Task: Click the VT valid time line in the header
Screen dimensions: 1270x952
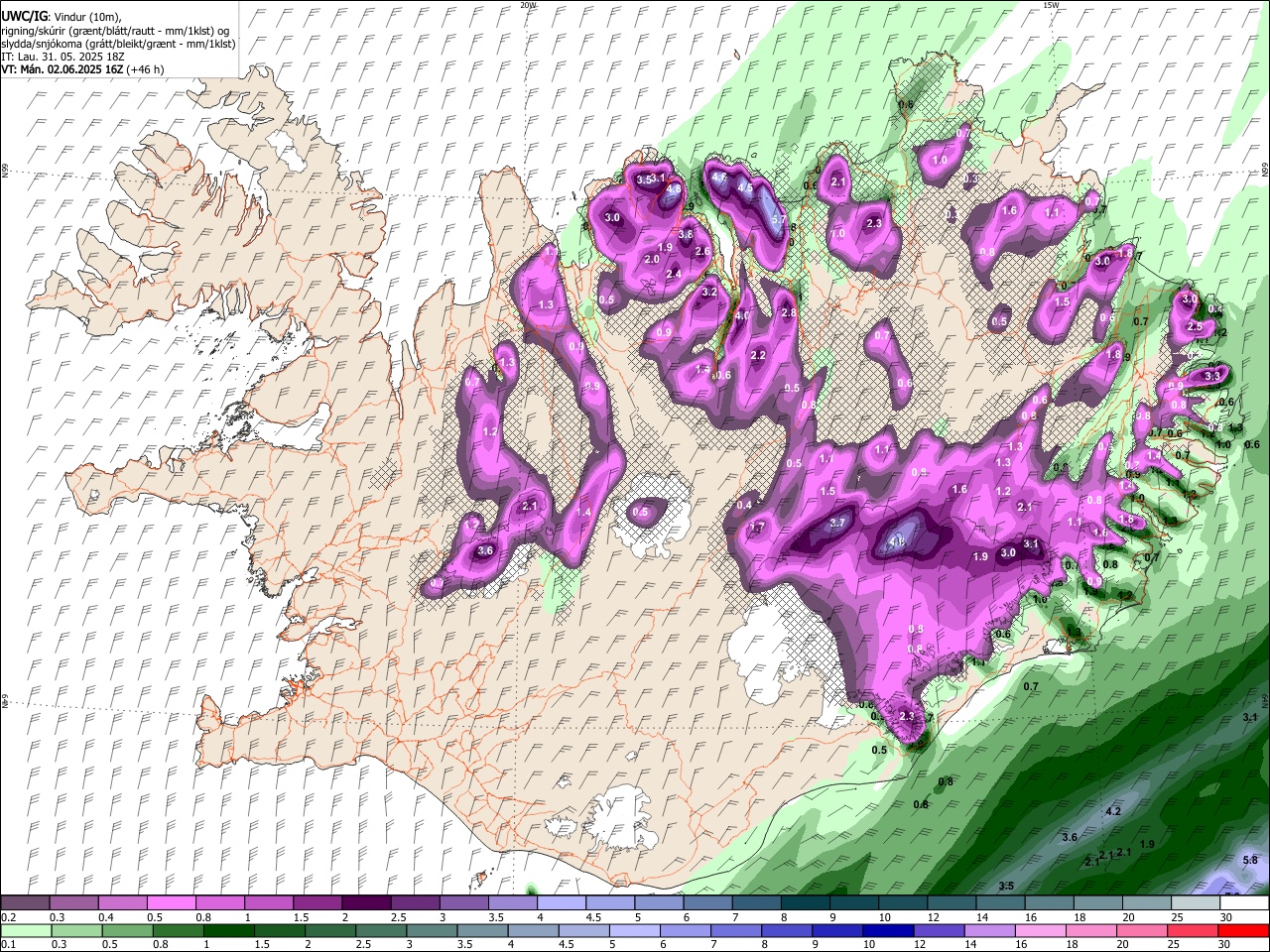Action: (x=82, y=69)
